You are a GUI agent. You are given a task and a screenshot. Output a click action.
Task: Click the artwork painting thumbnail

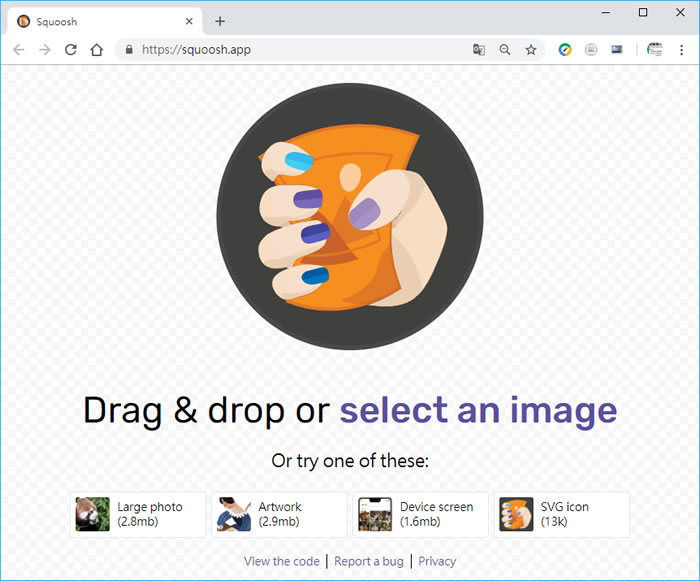[233, 514]
